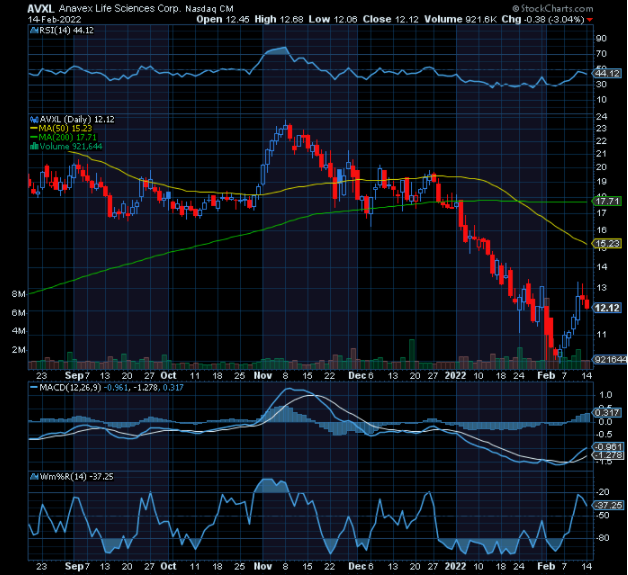Click the 921644 volume axis tag
This screenshot has width=628, height=575.
610,360
